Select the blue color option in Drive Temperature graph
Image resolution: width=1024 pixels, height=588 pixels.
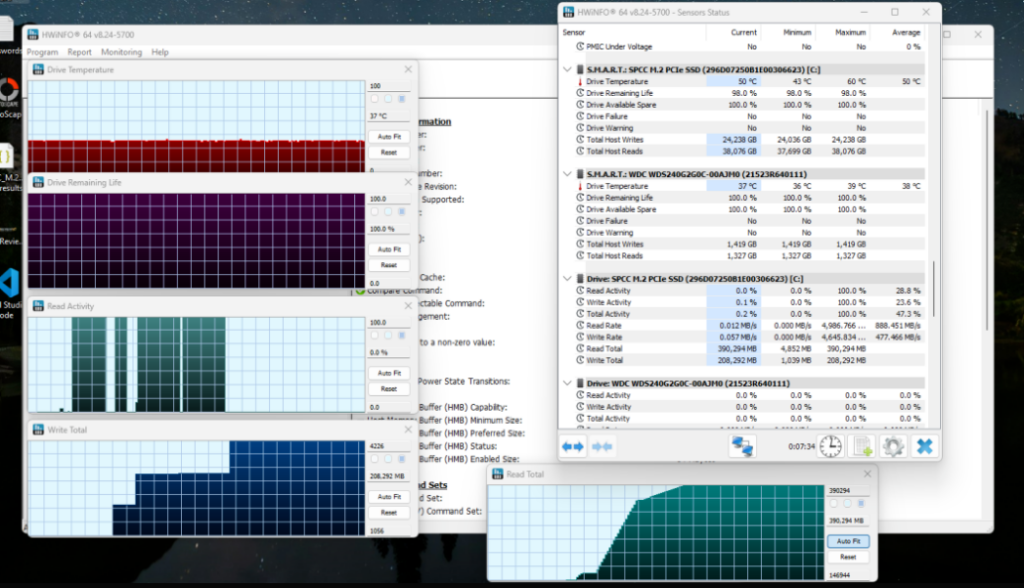coord(402,99)
